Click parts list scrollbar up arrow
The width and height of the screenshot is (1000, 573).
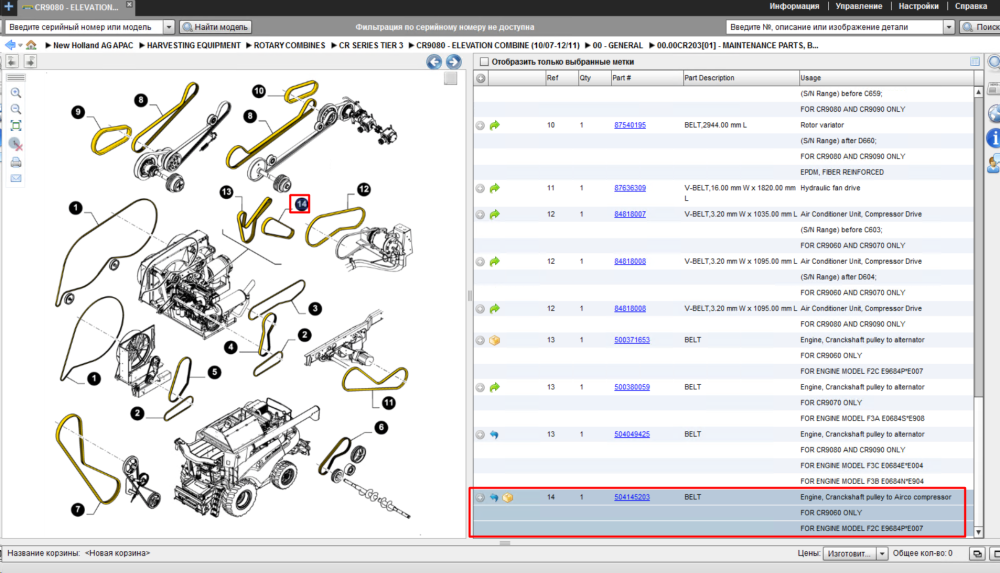[x=978, y=93]
